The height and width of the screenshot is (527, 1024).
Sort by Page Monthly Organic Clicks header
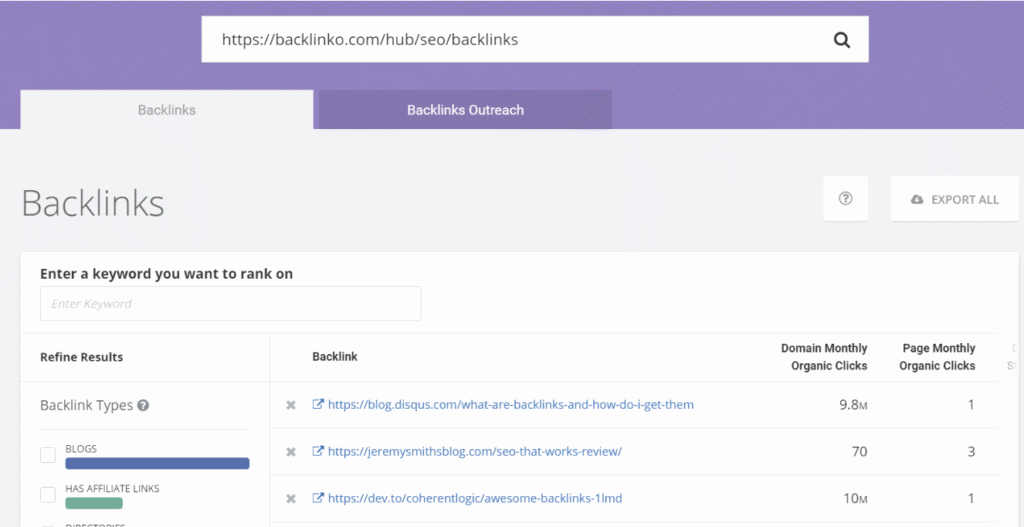[937, 357]
